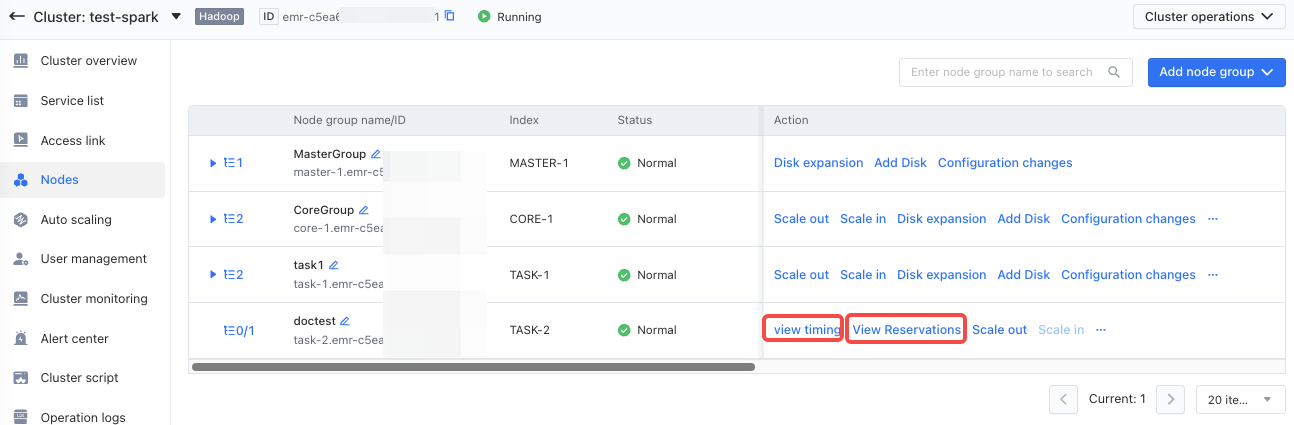
Task: Click Disk expansion for CoreGroup
Action: click(941, 219)
